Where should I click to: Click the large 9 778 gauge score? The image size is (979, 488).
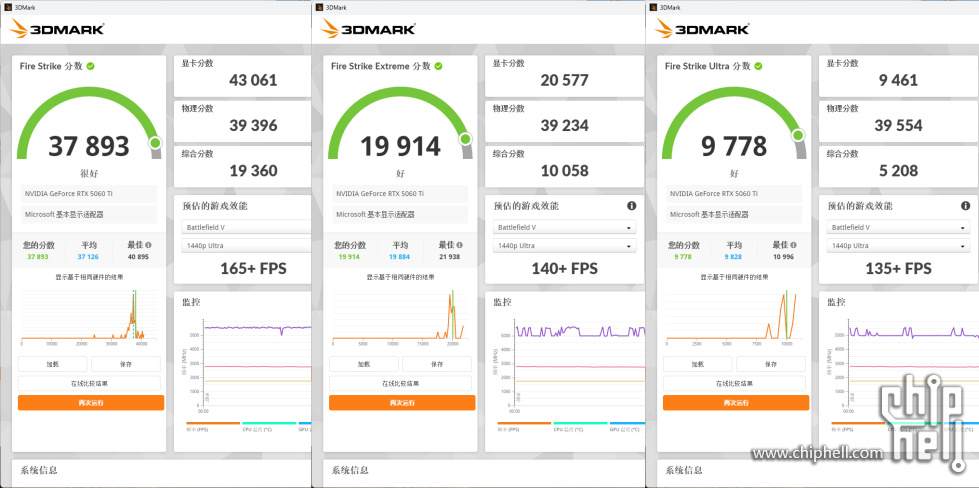pyautogui.click(x=734, y=147)
